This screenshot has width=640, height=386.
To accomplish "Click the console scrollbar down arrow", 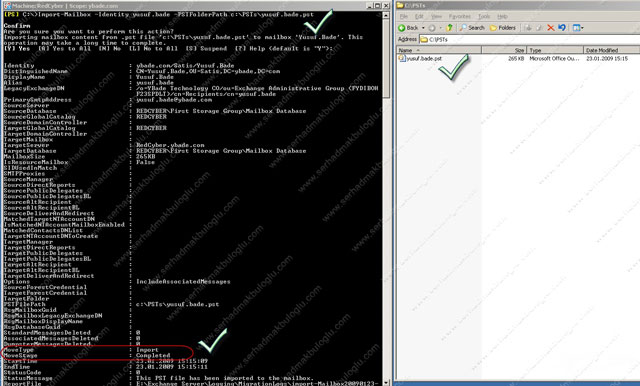I will point(386,382).
